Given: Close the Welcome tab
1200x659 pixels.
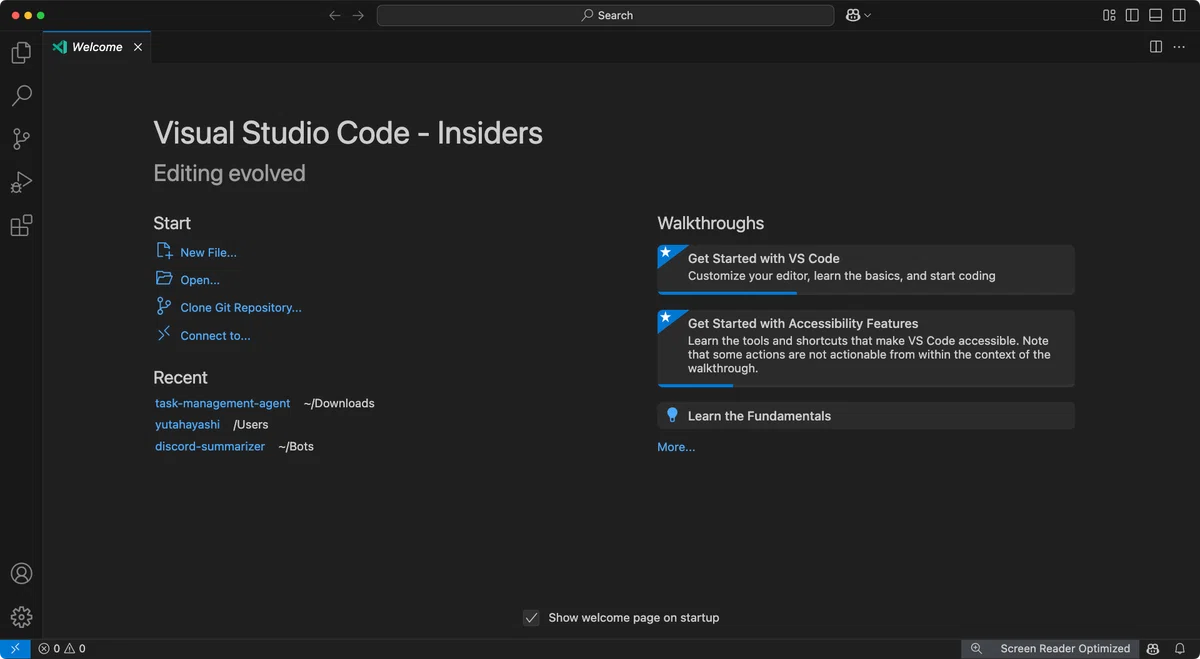Looking at the screenshot, I should 138,47.
